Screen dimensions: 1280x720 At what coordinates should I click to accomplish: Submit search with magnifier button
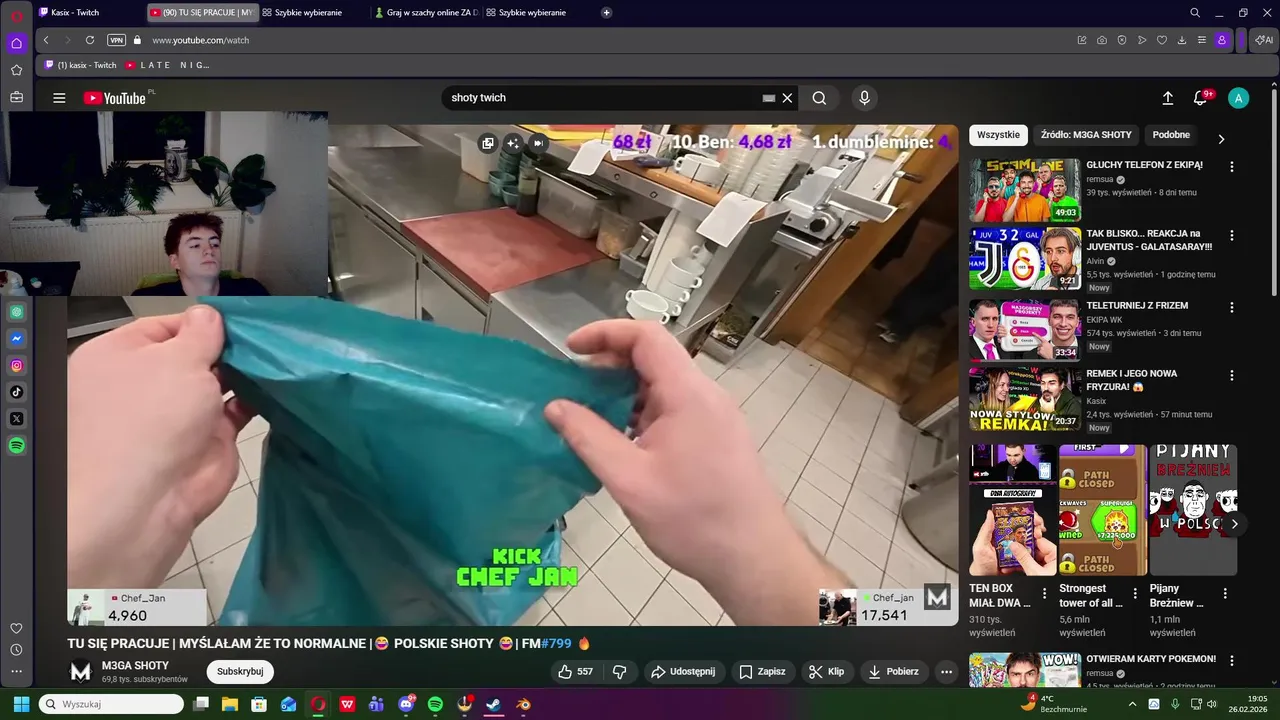coord(819,98)
